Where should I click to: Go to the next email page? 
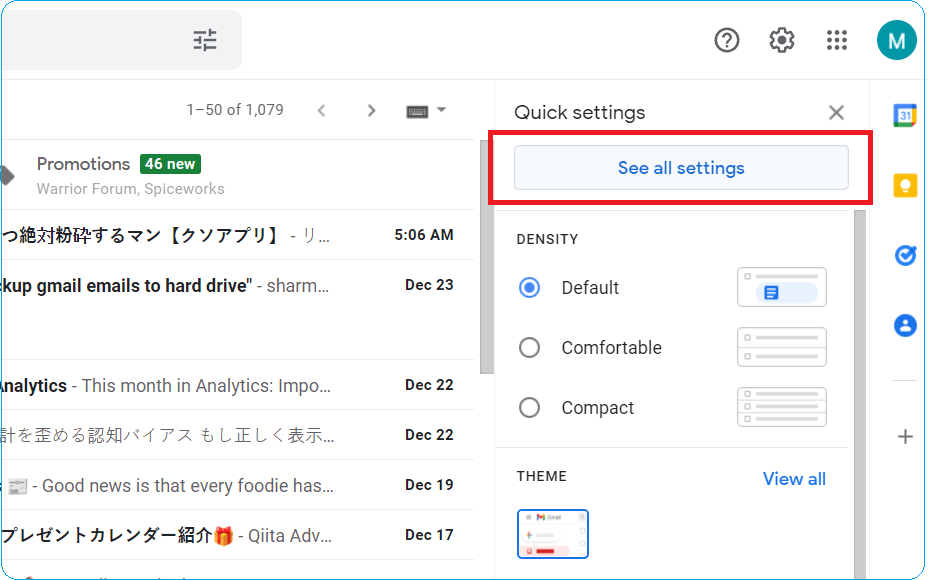click(371, 110)
